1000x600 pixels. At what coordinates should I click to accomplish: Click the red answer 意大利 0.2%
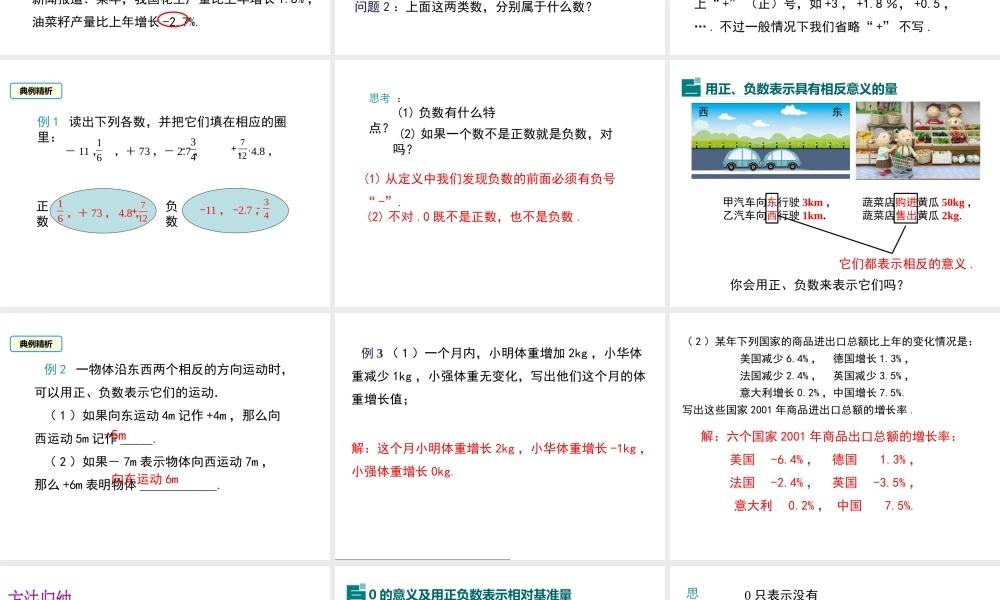[777, 506]
